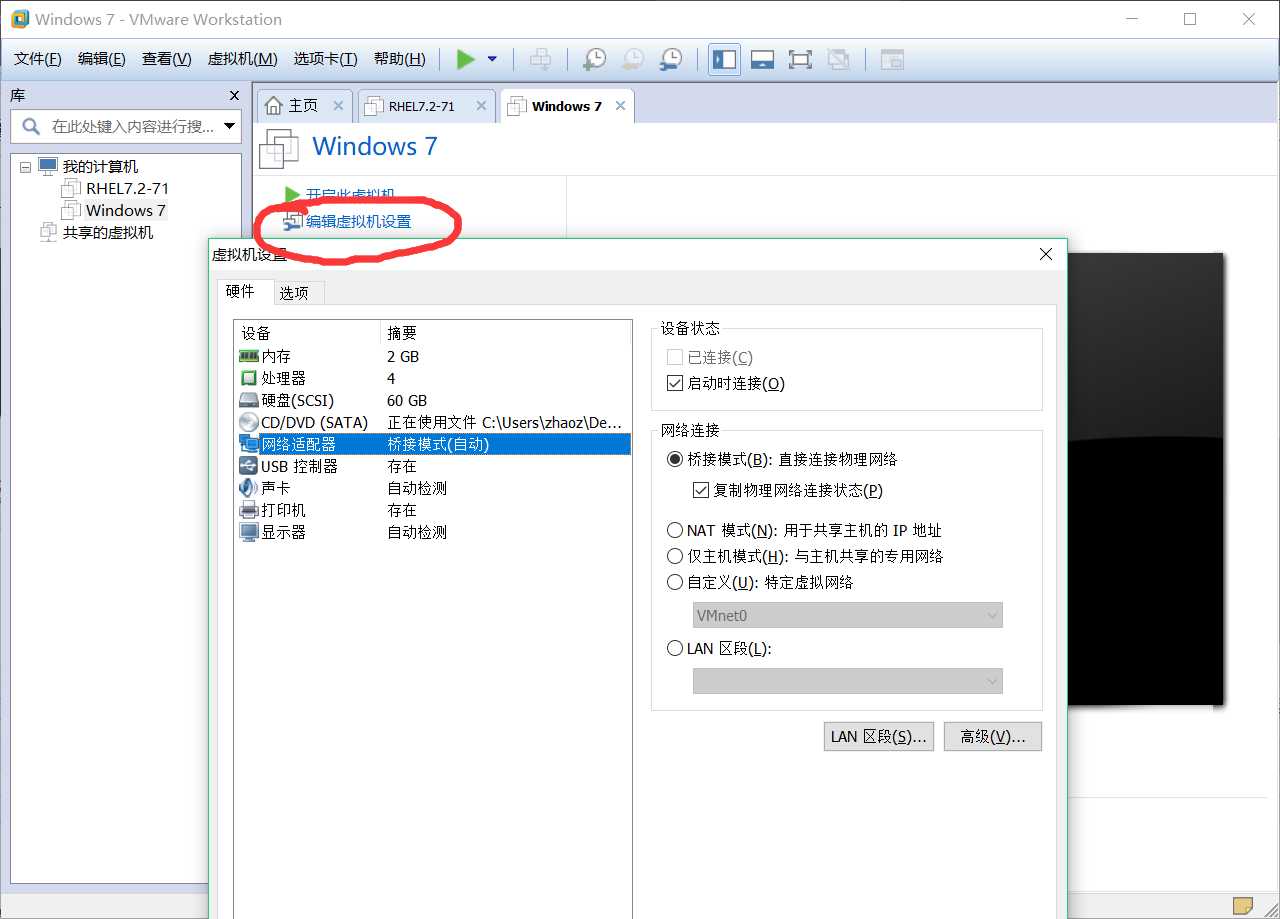The width and height of the screenshot is (1280, 919).
Task: Select the 硬盘(SCSI) device row
Action: tap(432, 400)
